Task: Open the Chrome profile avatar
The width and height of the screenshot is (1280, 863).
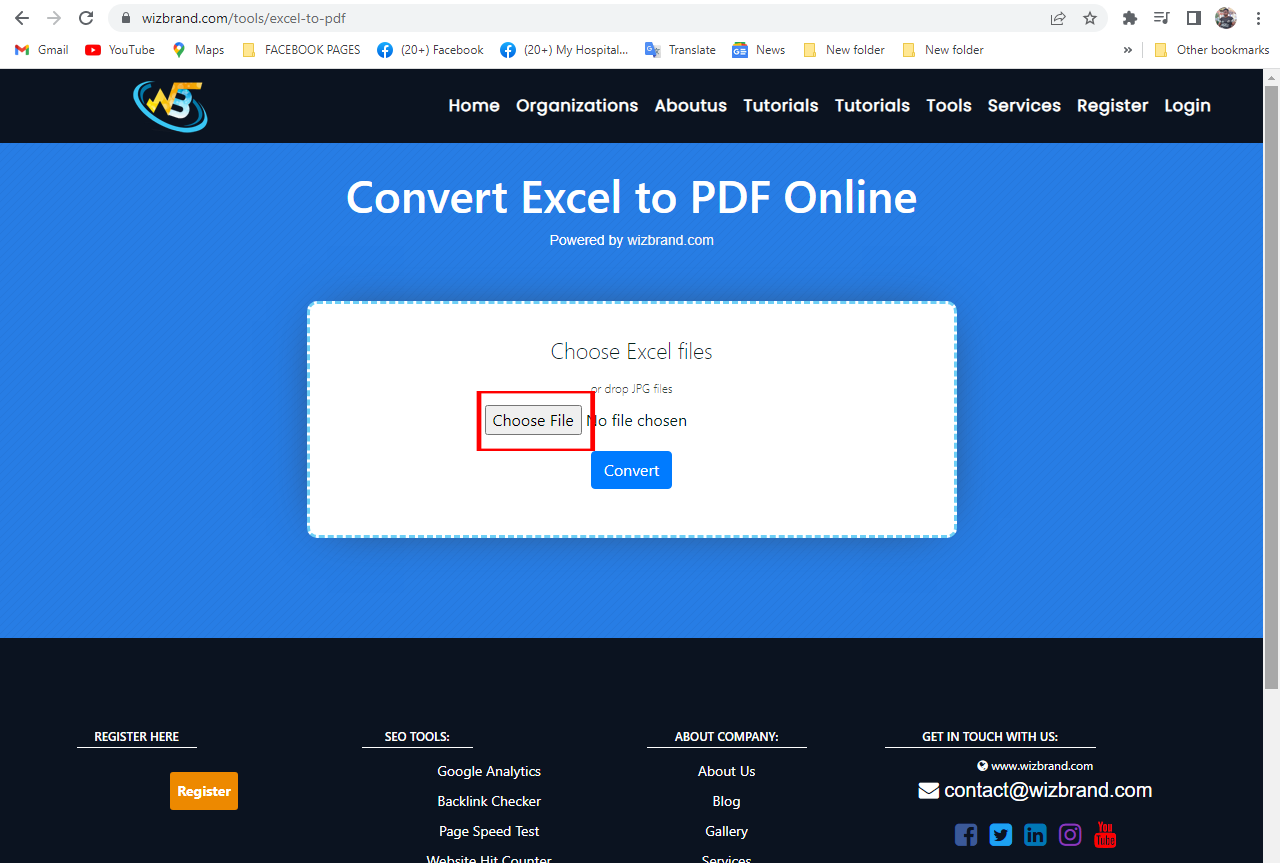Action: pyautogui.click(x=1226, y=18)
